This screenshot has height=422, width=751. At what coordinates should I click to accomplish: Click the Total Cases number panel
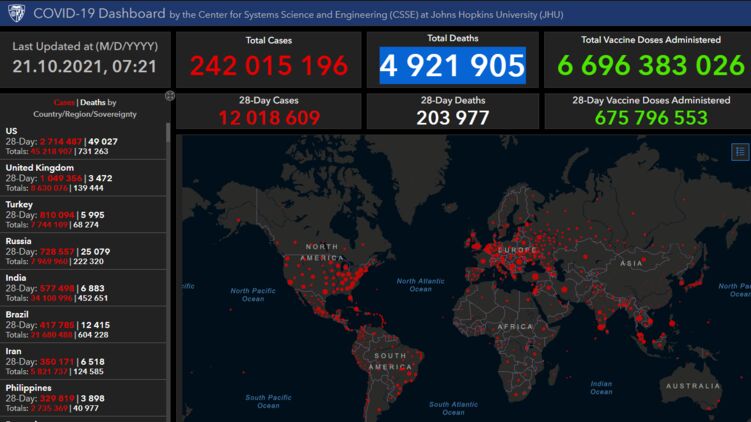click(x=268, y=66)
